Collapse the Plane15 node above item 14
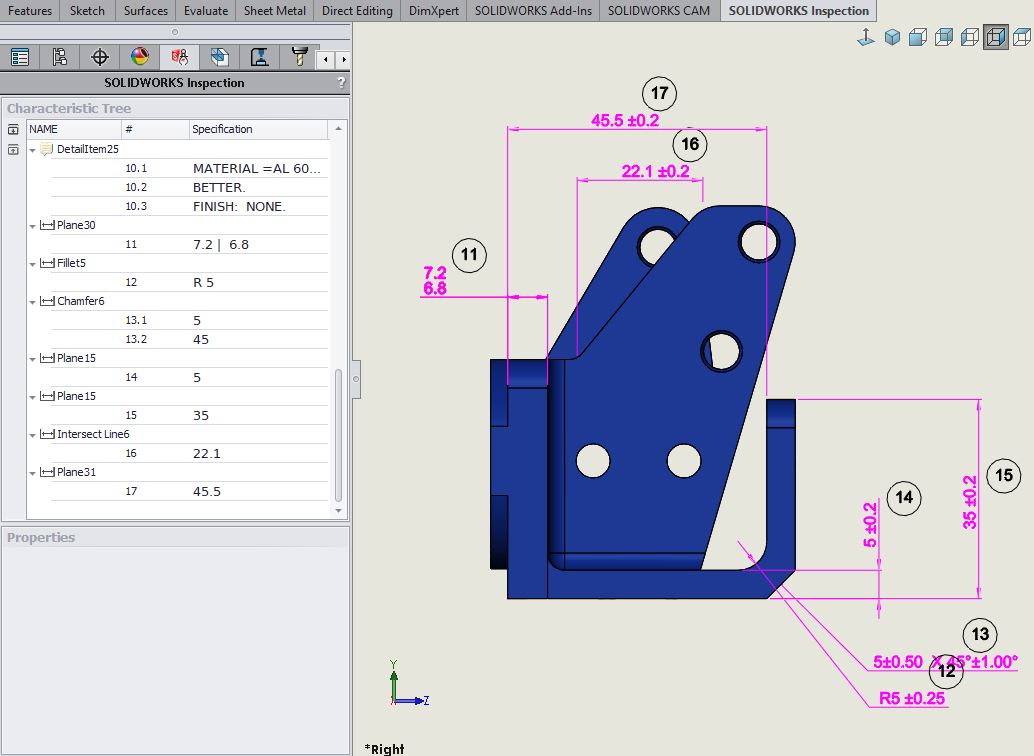The width and height of the screenshot is (1034, 756). [x=32, y=360]
